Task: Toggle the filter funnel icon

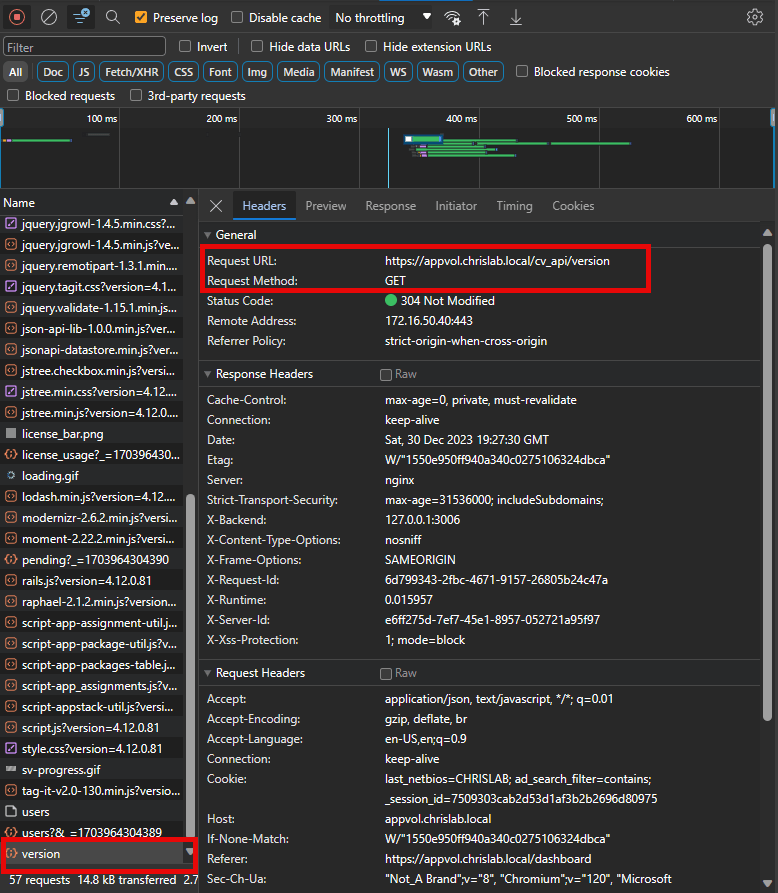Action: pos(81,17)
